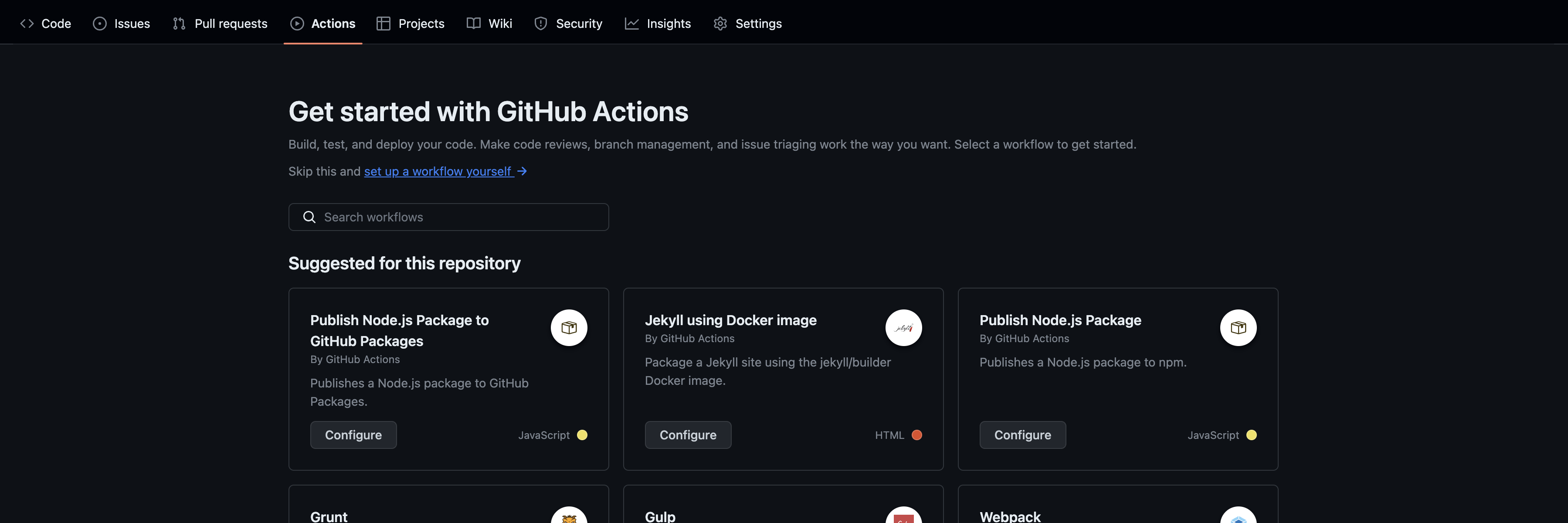Screen dimensions: 1568x523
Task: Click the Actions play-circle icon
Action: click(x=297, y=24)
